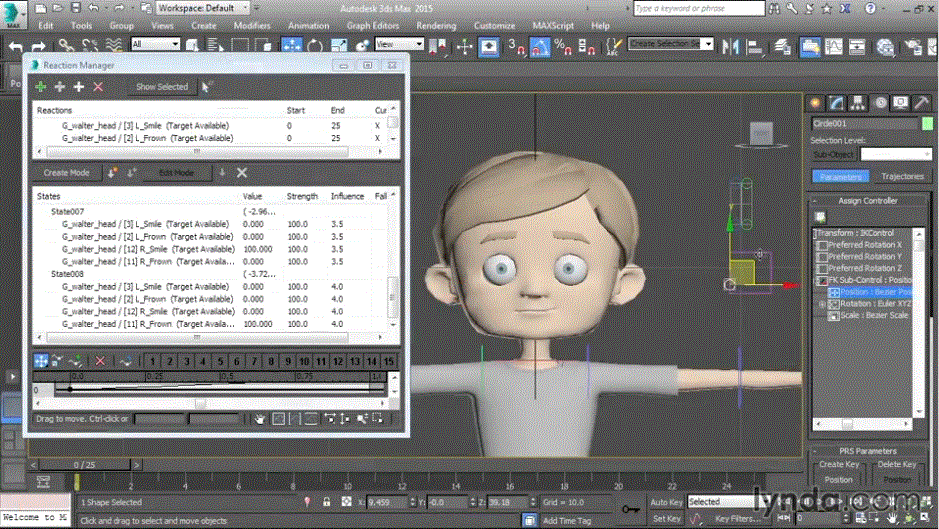Click red Delete Selected X in Reaction Manager top toolbar
The height and width of the screenshot is (529, 939).
tap(98, 87)
